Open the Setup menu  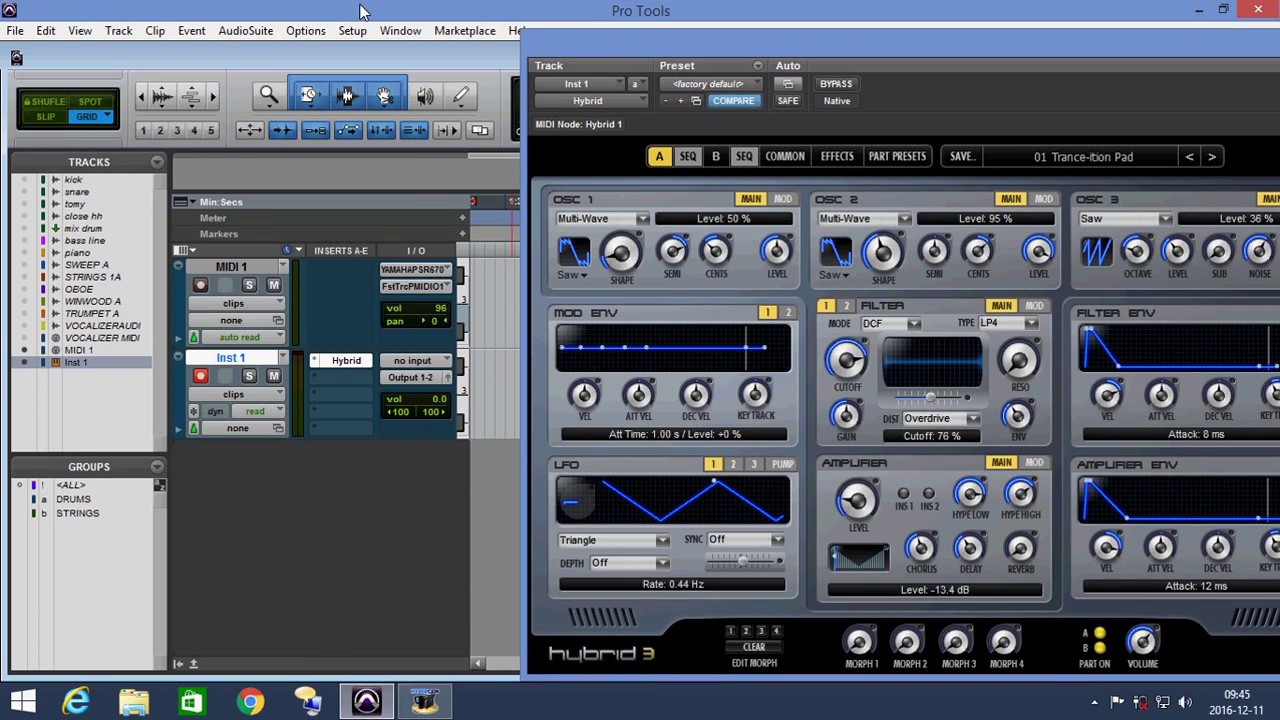pyautogui.click(x=352, y=31)
